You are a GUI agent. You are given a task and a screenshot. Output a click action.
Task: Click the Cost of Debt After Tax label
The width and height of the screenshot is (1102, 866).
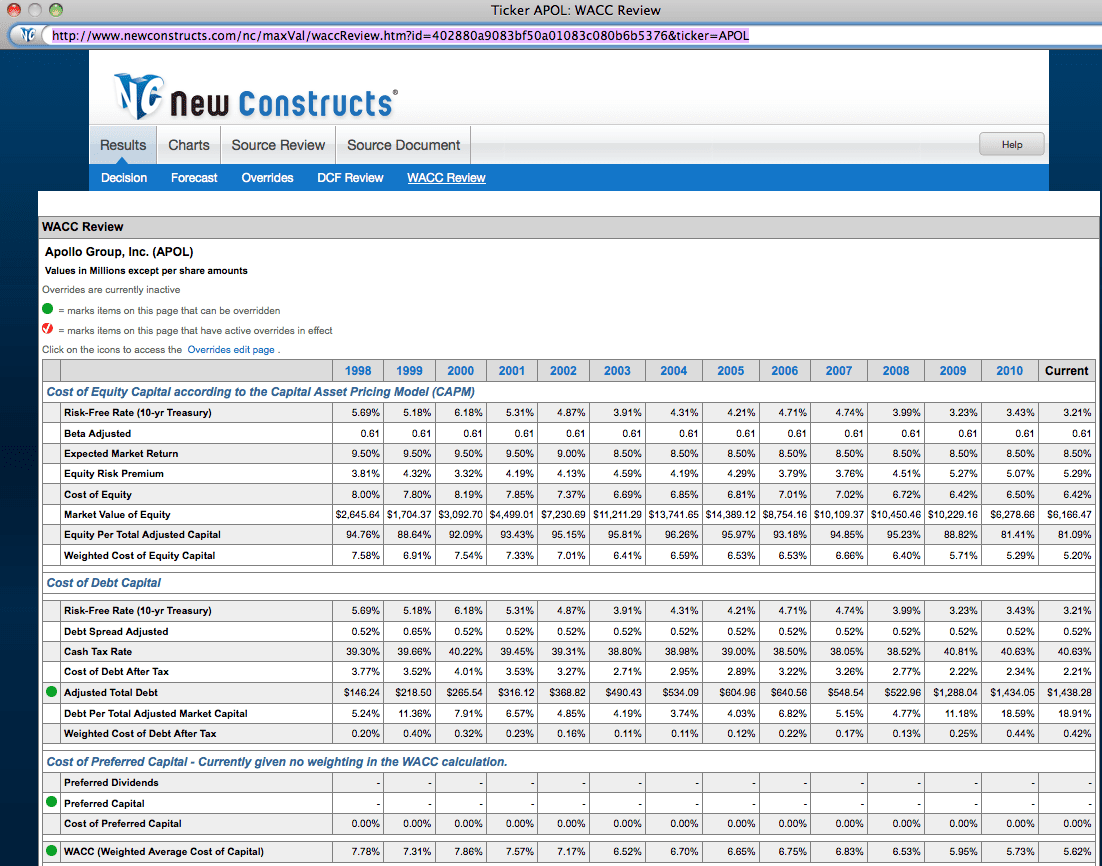116,671
